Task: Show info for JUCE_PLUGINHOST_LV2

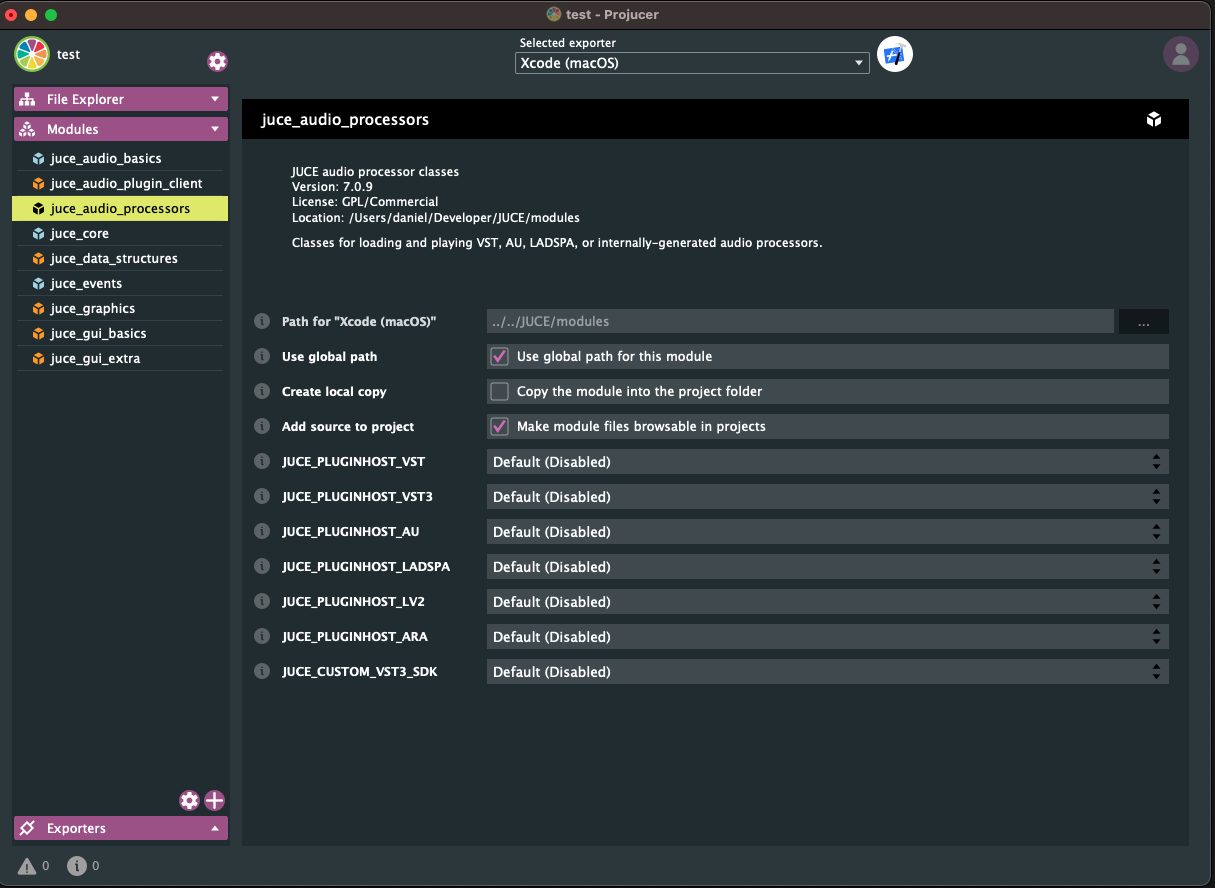Action: [262, 601]
